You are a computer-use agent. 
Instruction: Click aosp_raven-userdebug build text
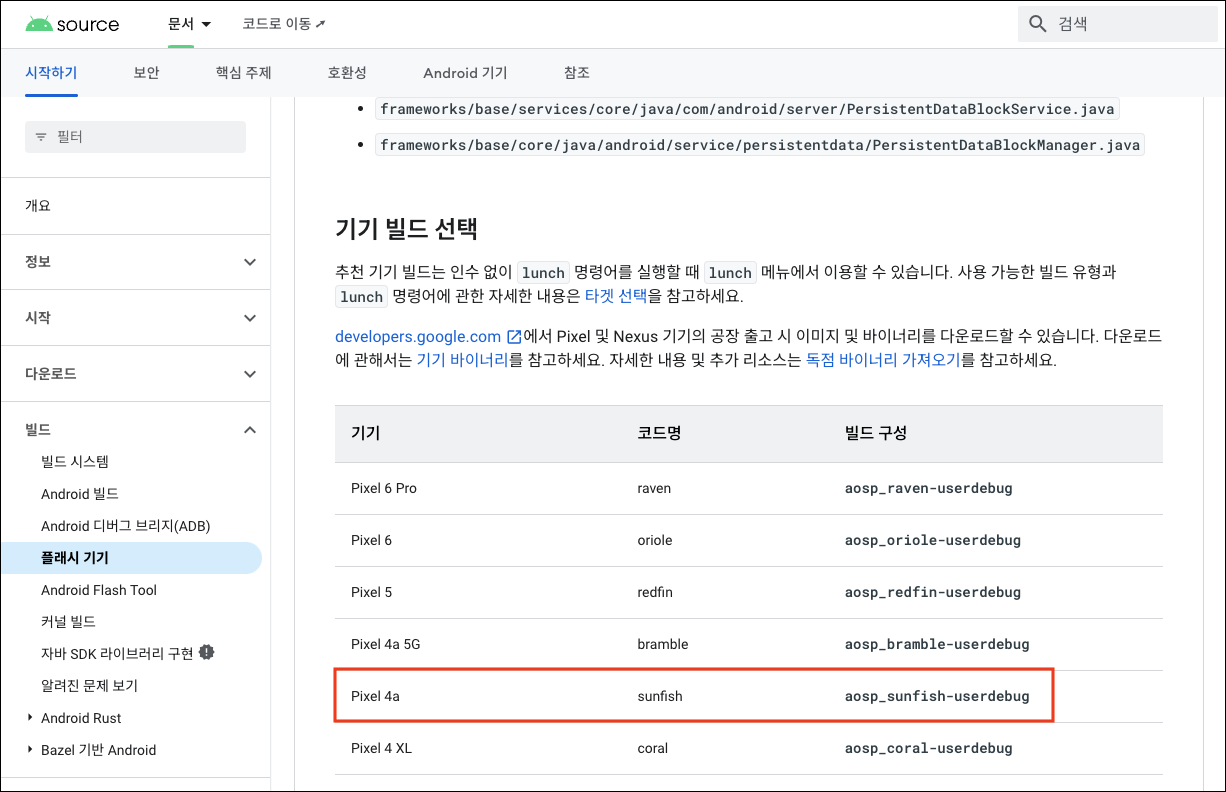(x=929, y=489)
